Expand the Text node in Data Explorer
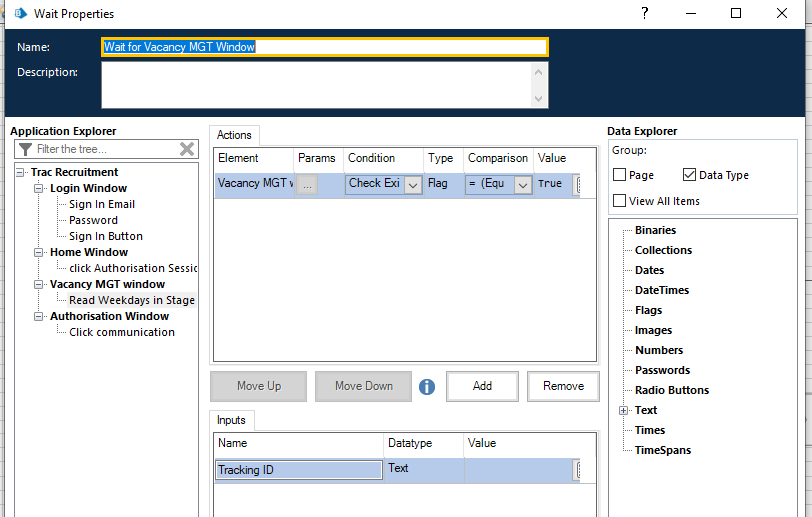 pyautogui.click(x=623, y=410)
